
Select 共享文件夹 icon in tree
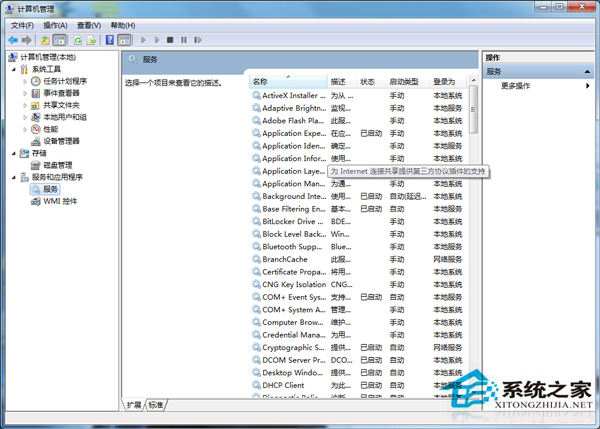pyautogui.click(x=36, y=105)
